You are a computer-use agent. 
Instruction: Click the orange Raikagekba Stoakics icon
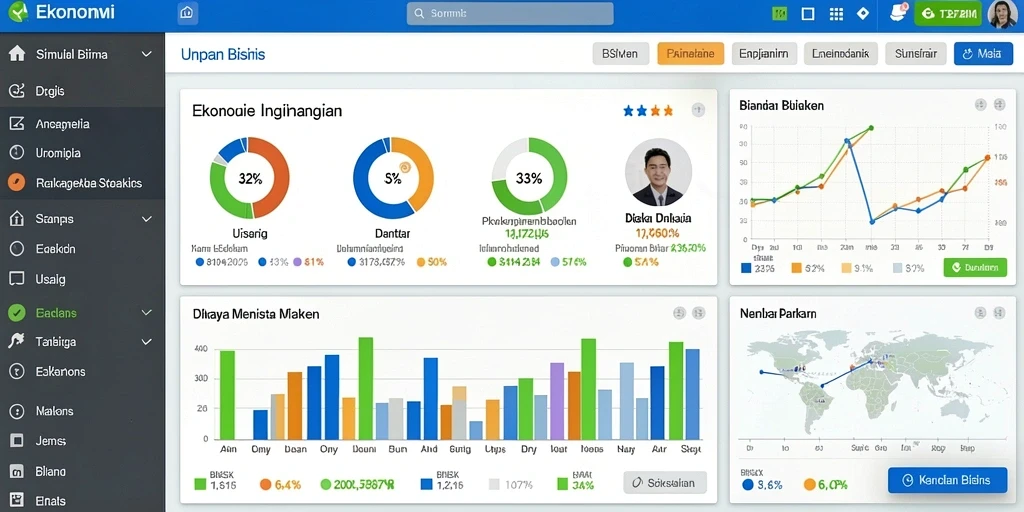[16, 183]
